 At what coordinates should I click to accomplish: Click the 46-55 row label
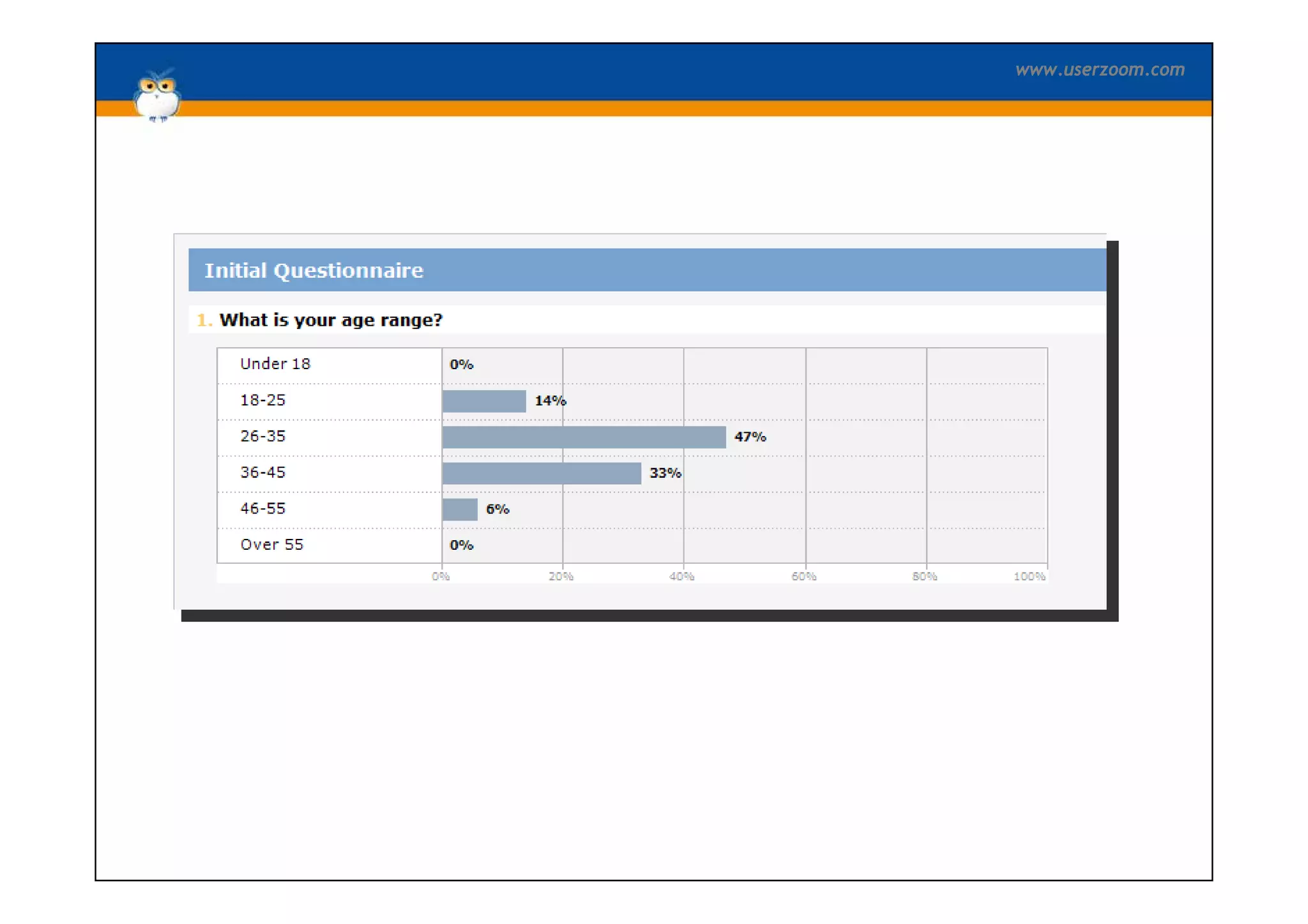pos(262,509)
